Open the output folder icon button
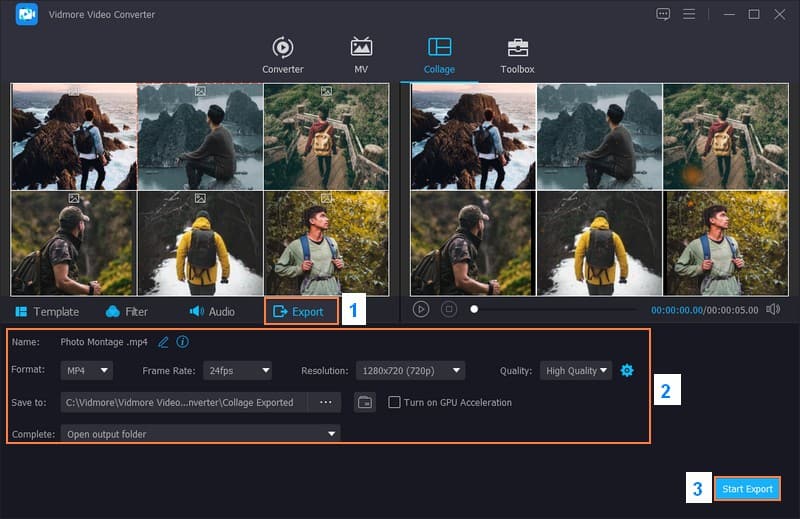The image size is (800, 519). [365, 402]
